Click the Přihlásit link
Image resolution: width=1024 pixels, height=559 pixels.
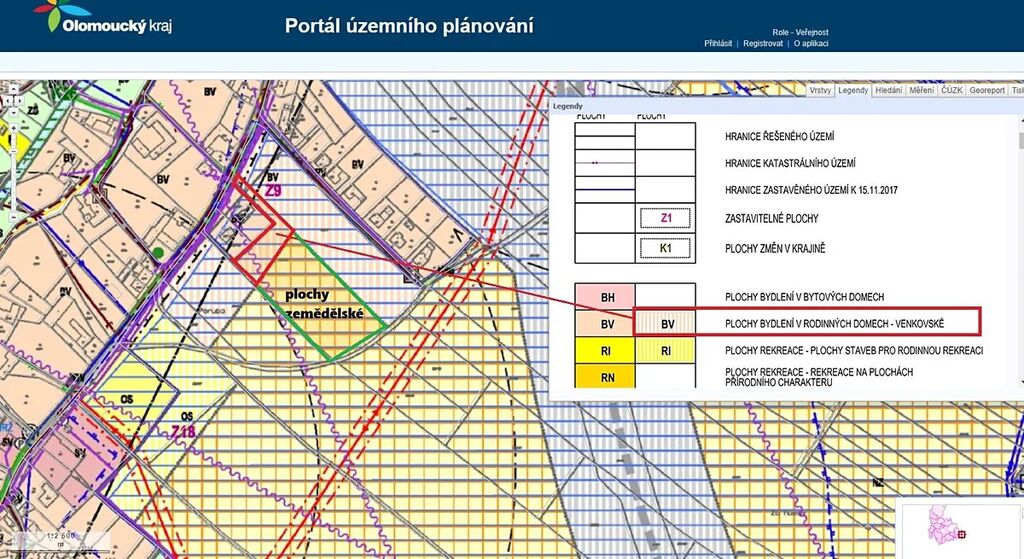[x=719, y=44]
